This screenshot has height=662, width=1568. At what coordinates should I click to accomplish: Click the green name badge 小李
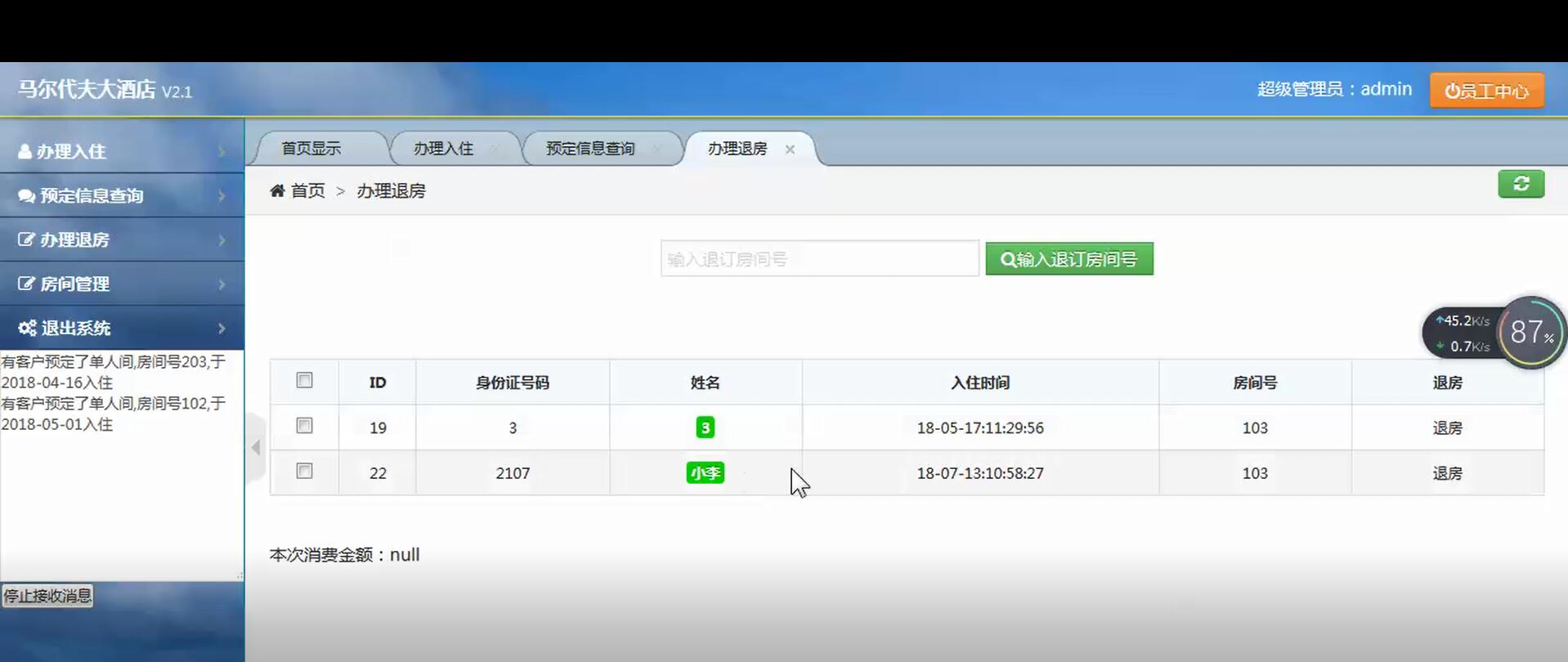coord(705,473)
